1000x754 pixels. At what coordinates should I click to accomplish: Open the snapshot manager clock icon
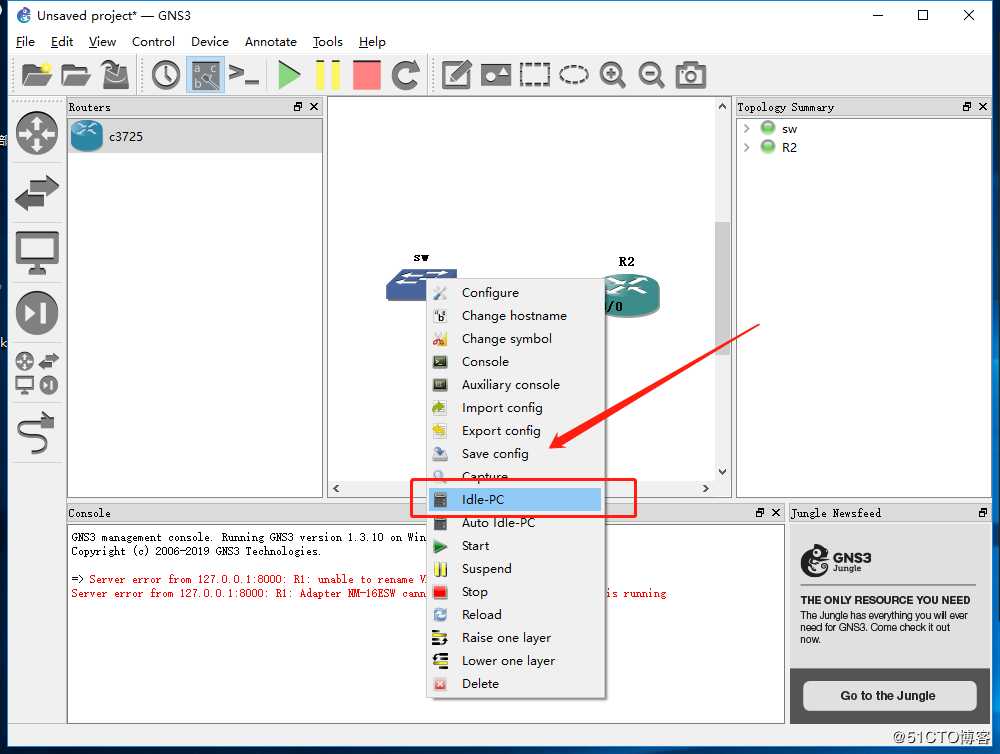click(166, 75)
